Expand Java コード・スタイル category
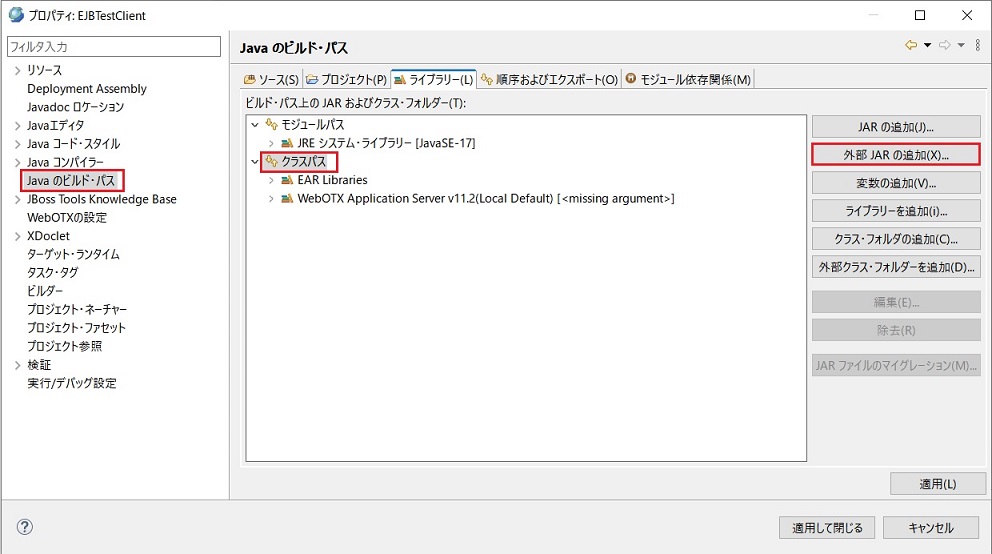Screen dimensions: 992x554 [x=17, y=144]
